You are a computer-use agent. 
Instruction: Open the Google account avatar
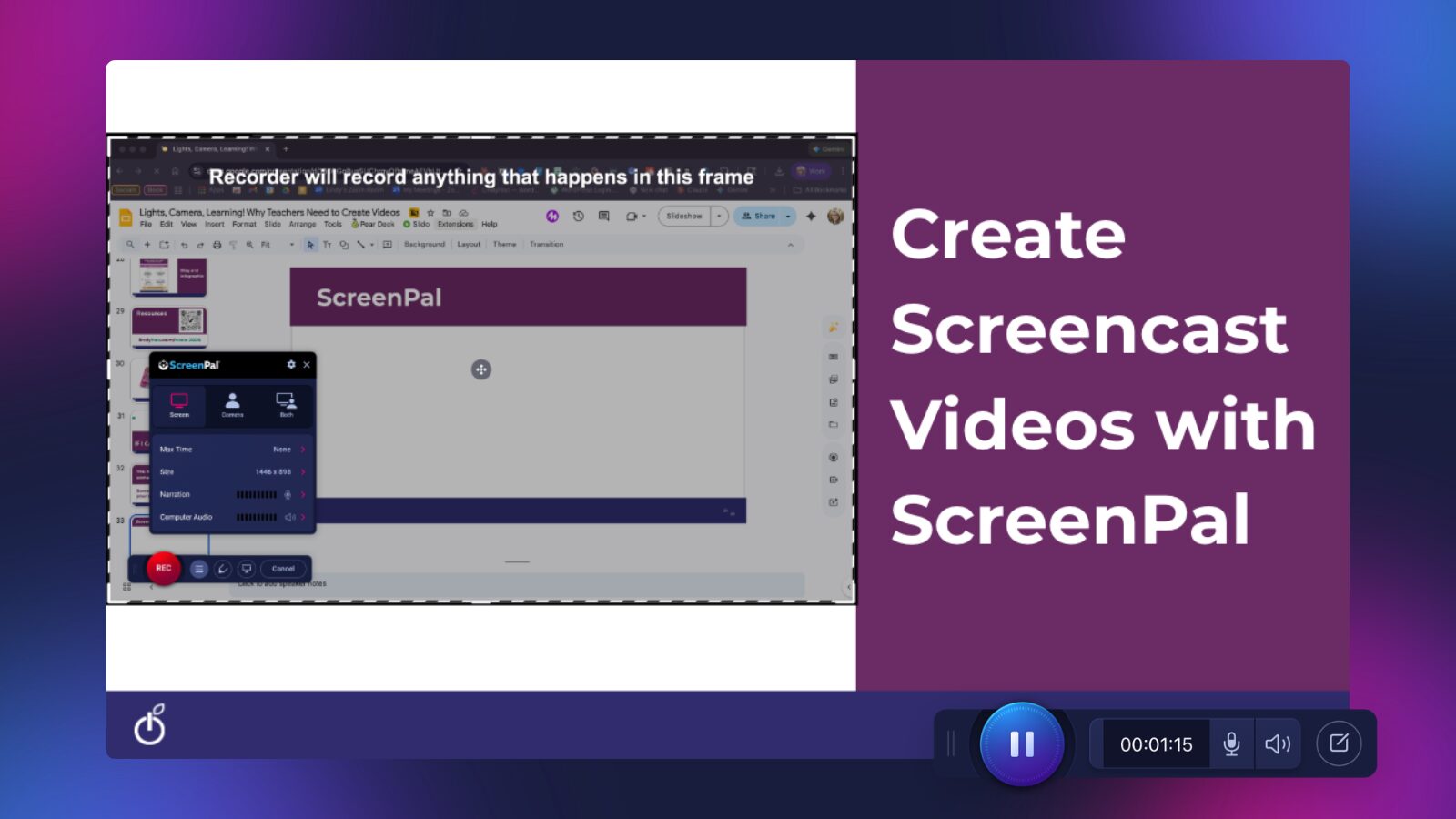point(835,217)
